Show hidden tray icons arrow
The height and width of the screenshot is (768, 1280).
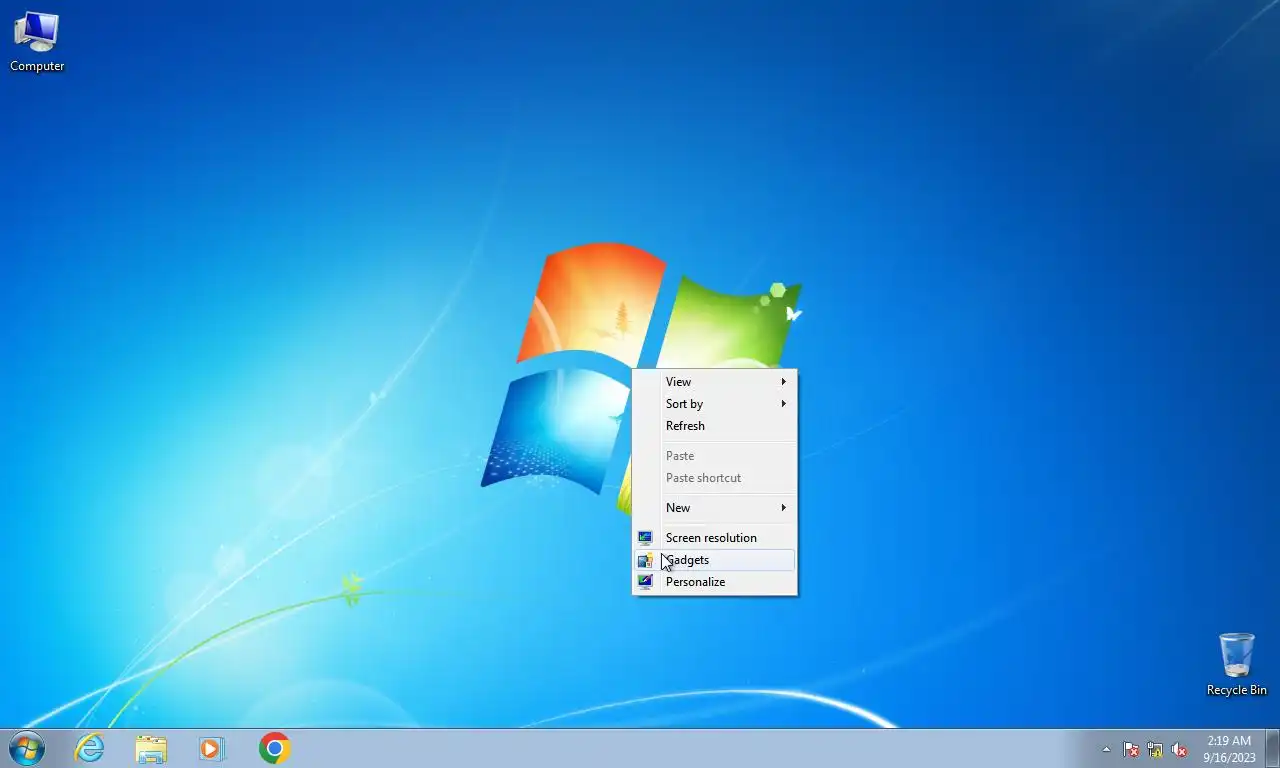point(1106,749)
